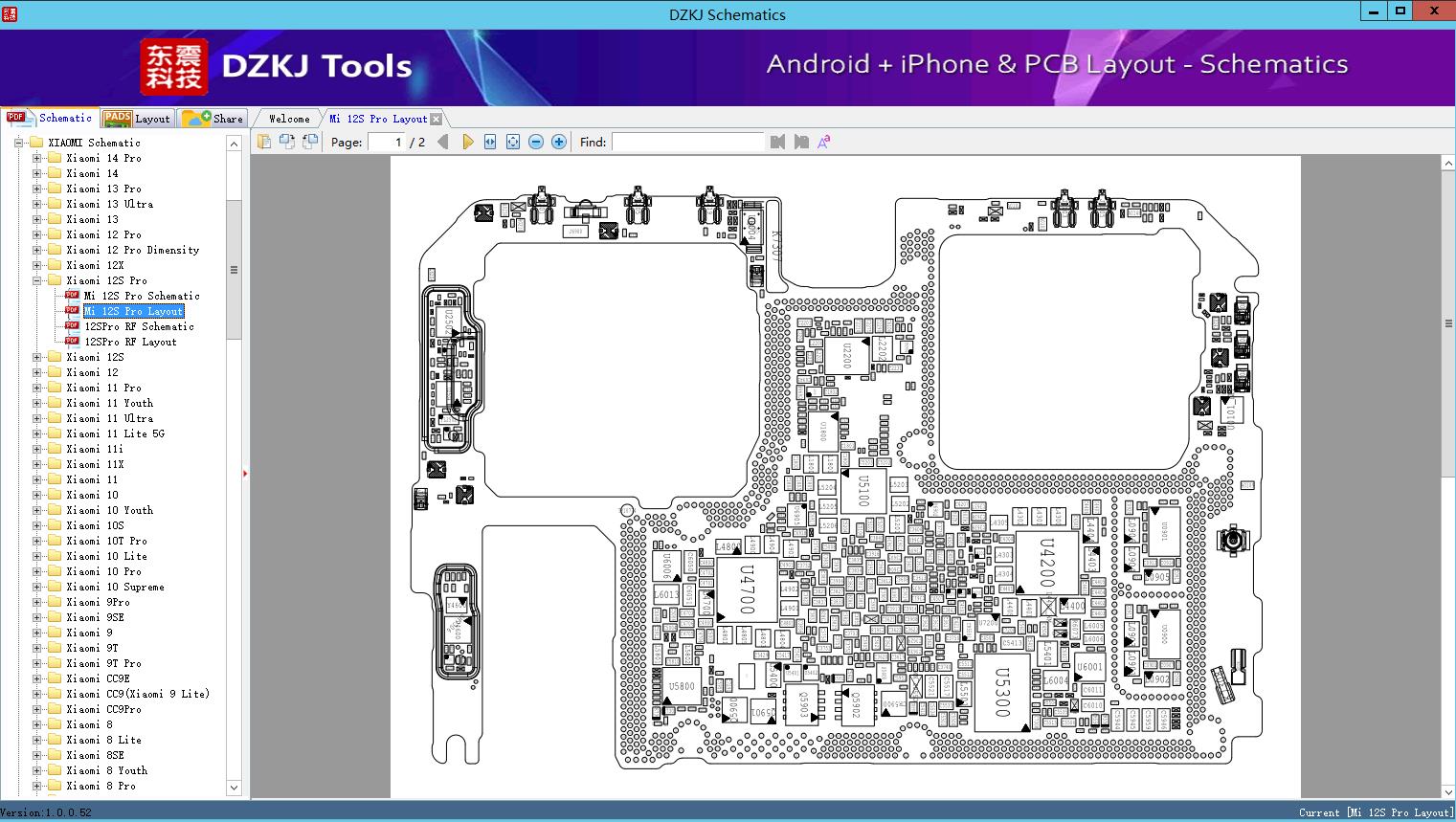Click the application icon in the title bar

[x=11, y=12]
